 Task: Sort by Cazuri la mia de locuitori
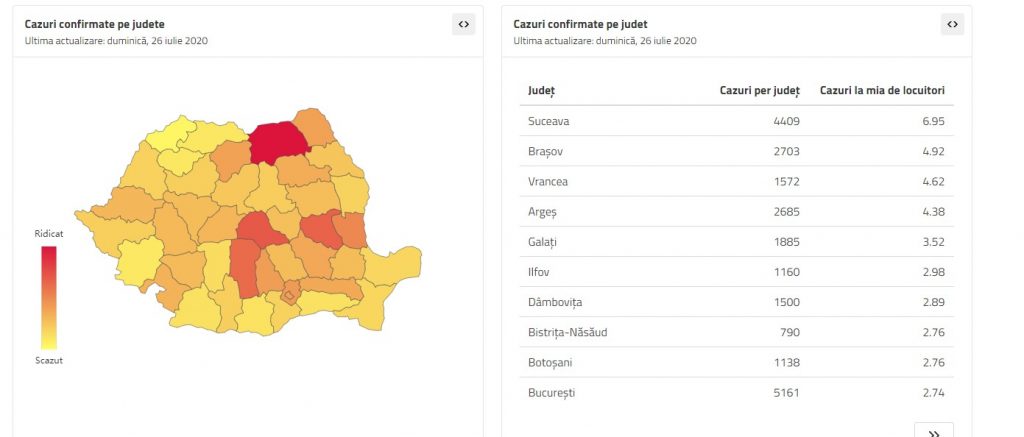coord(882,90)
